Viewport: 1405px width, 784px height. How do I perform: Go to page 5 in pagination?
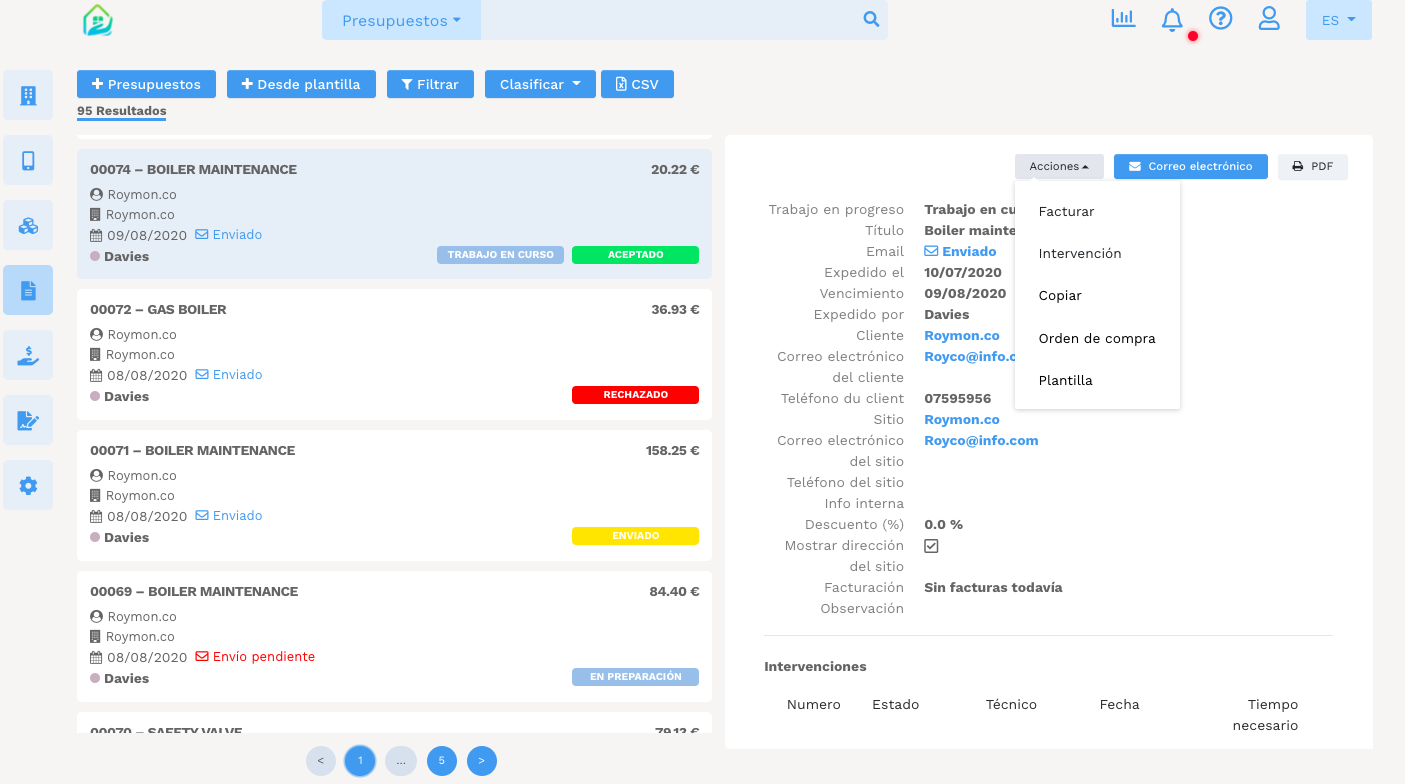pos(441,761)
